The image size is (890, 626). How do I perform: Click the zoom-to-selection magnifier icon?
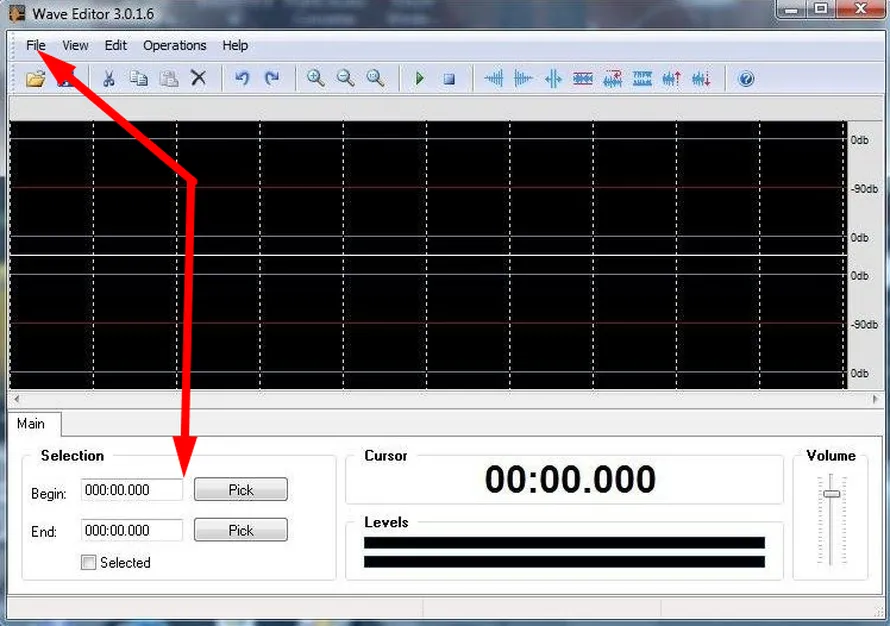[375, 78]
